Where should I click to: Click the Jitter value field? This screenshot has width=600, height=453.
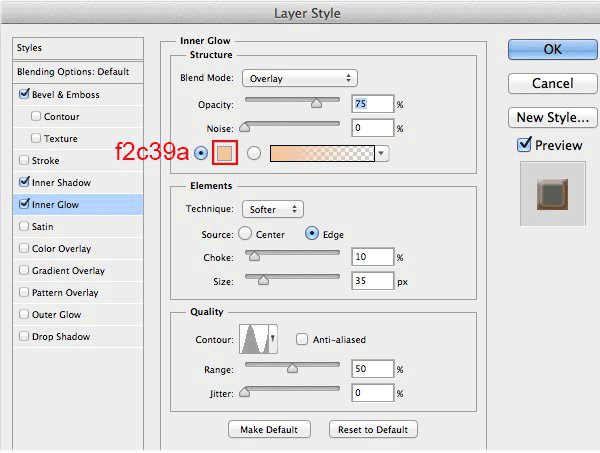[x=373, y=393]
